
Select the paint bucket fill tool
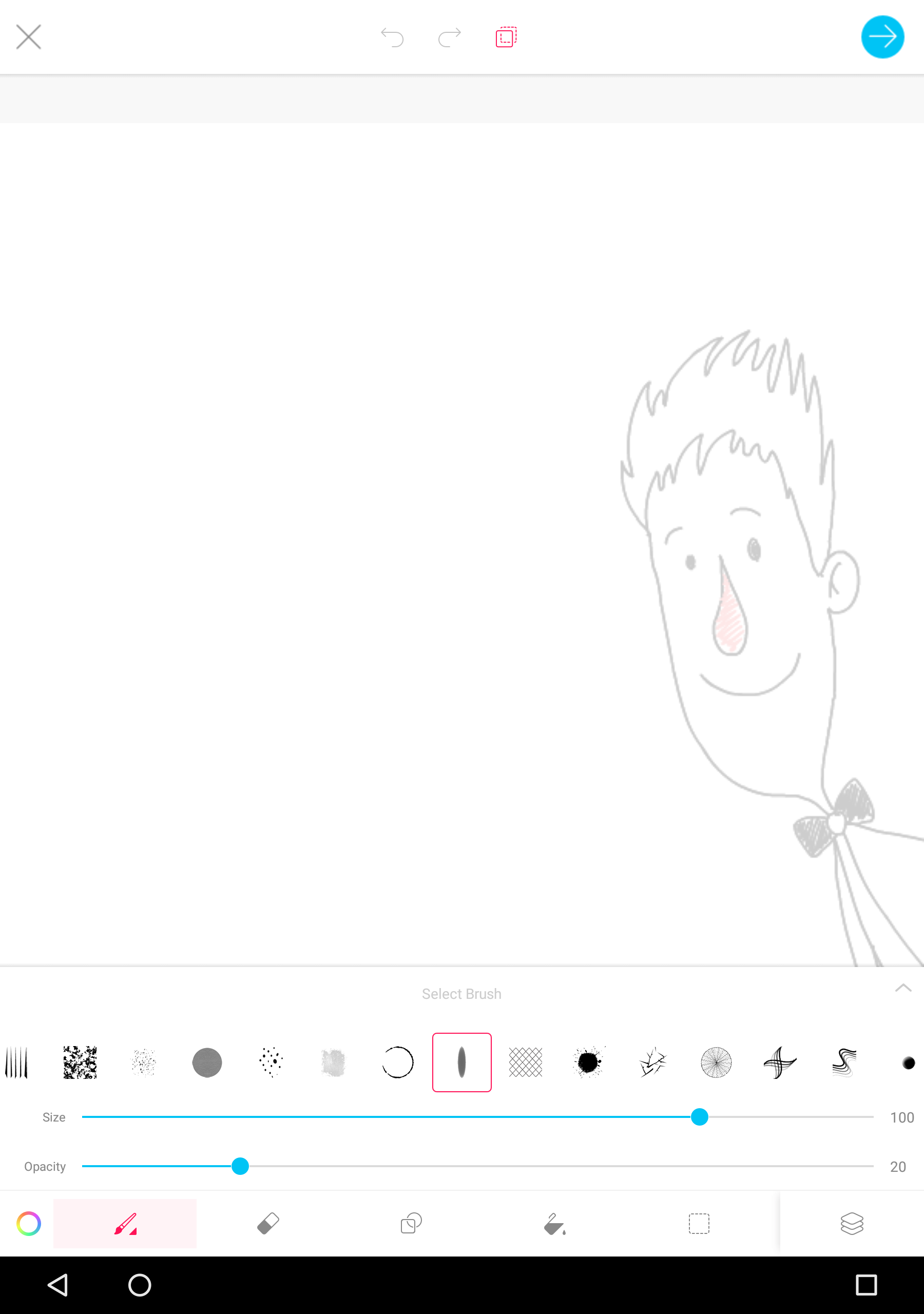[554, 1224]
